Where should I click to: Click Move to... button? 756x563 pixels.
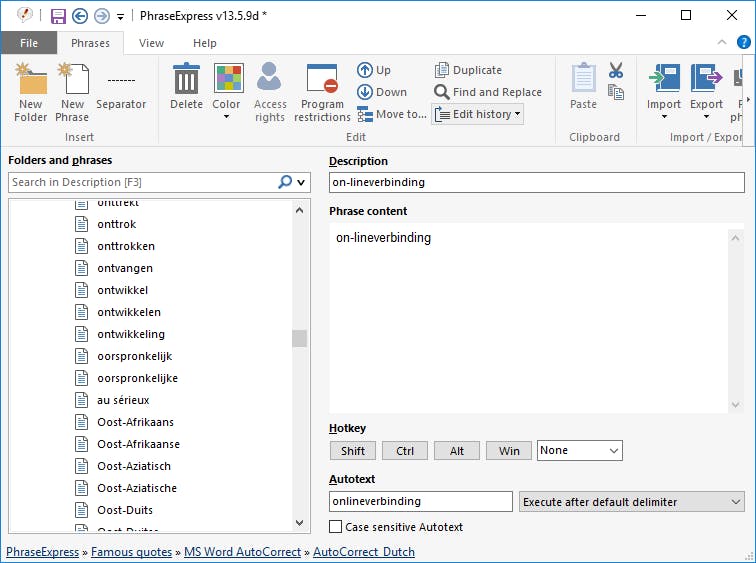pos(392,114)
